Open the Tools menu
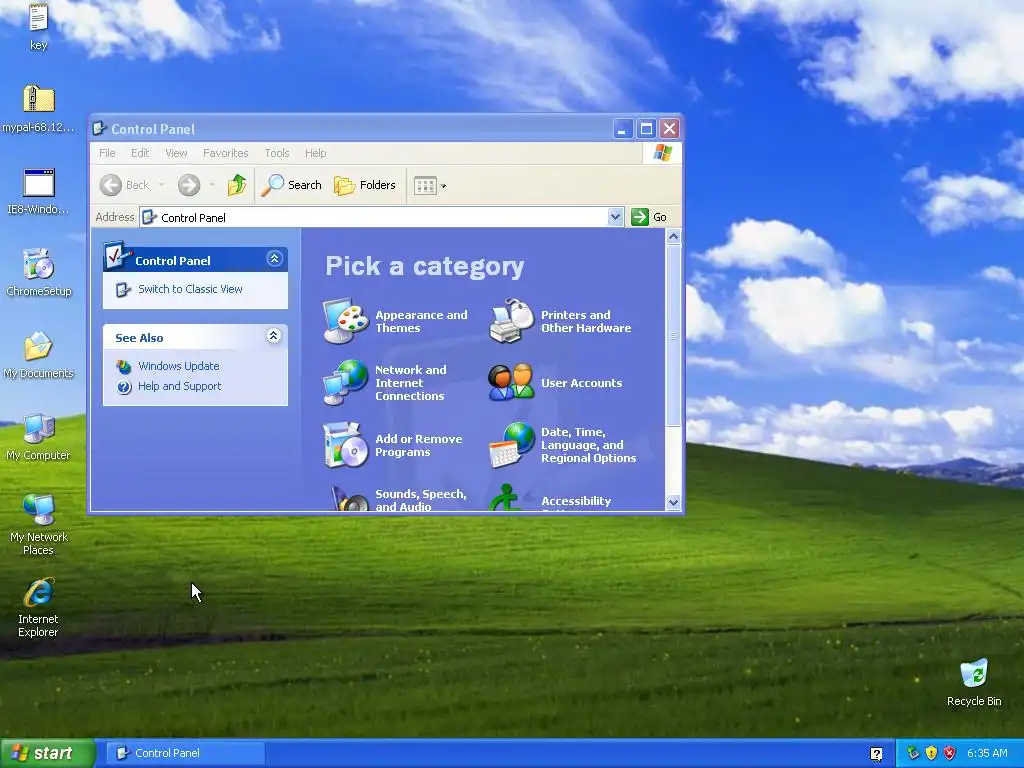This screenshot has width=1024, height=768. pos(277,153)
